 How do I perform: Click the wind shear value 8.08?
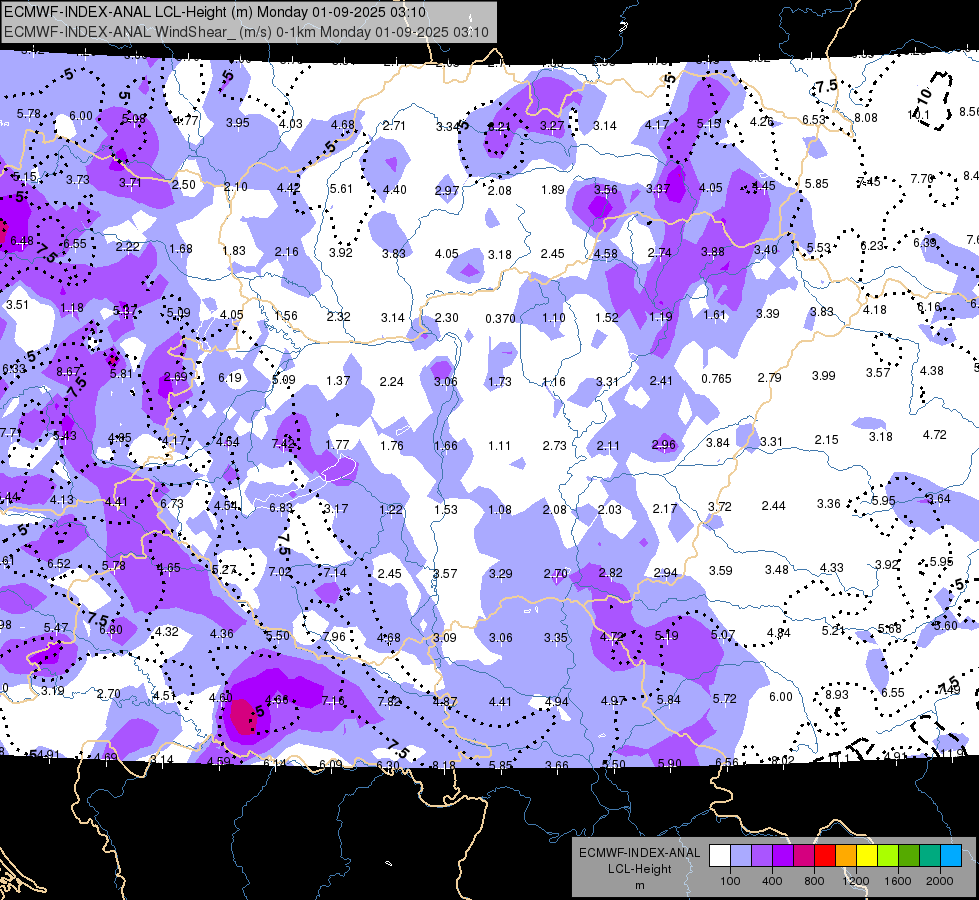tap(865, 117)
